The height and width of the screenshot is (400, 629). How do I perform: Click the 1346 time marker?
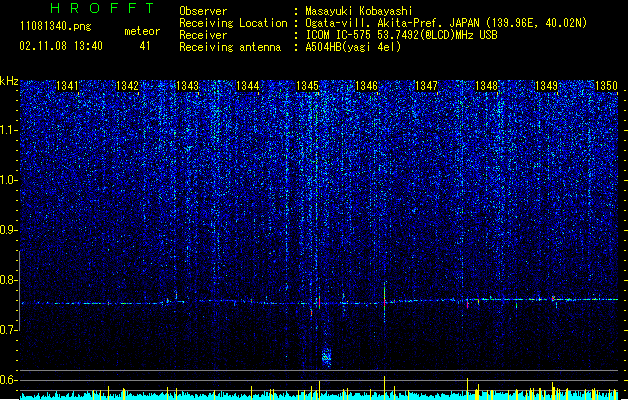[x=366, y=86]
